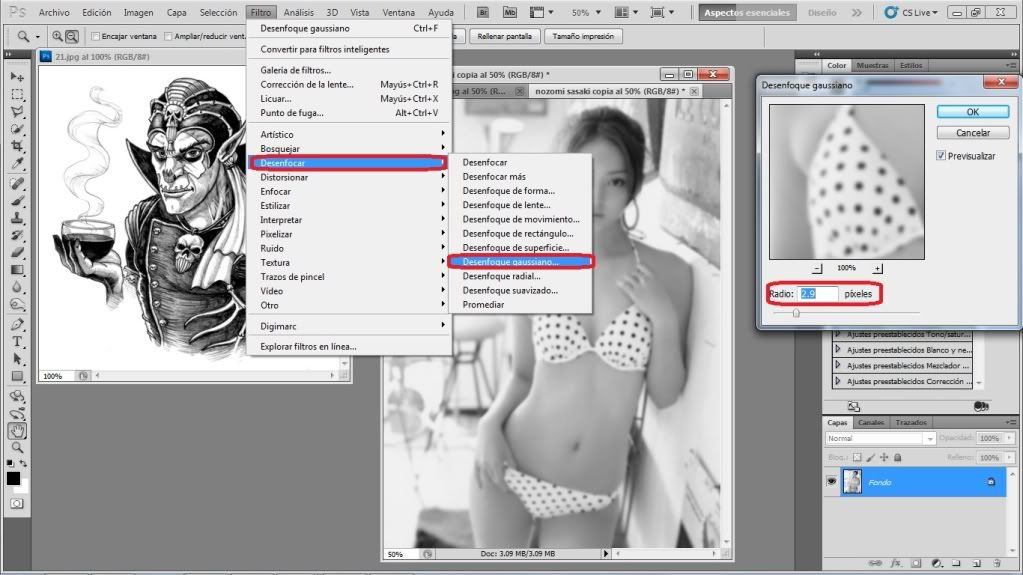The height and width of the screenshot is (575, 1023).
Task: Open Adobe Bridge with Br icon
Action: click(x=483, y=12)
